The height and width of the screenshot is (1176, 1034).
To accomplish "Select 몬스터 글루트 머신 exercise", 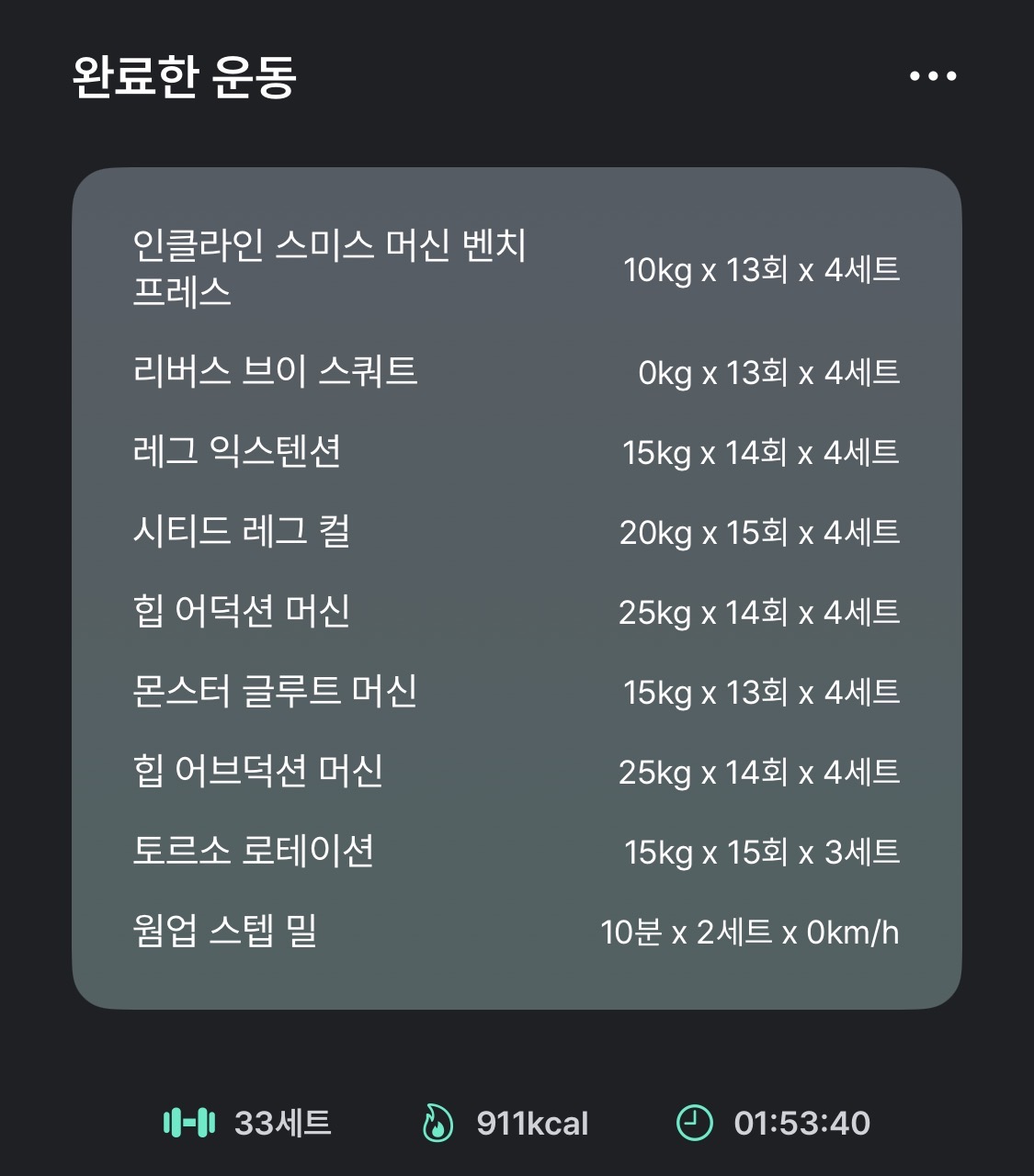I will coord(517,692).
